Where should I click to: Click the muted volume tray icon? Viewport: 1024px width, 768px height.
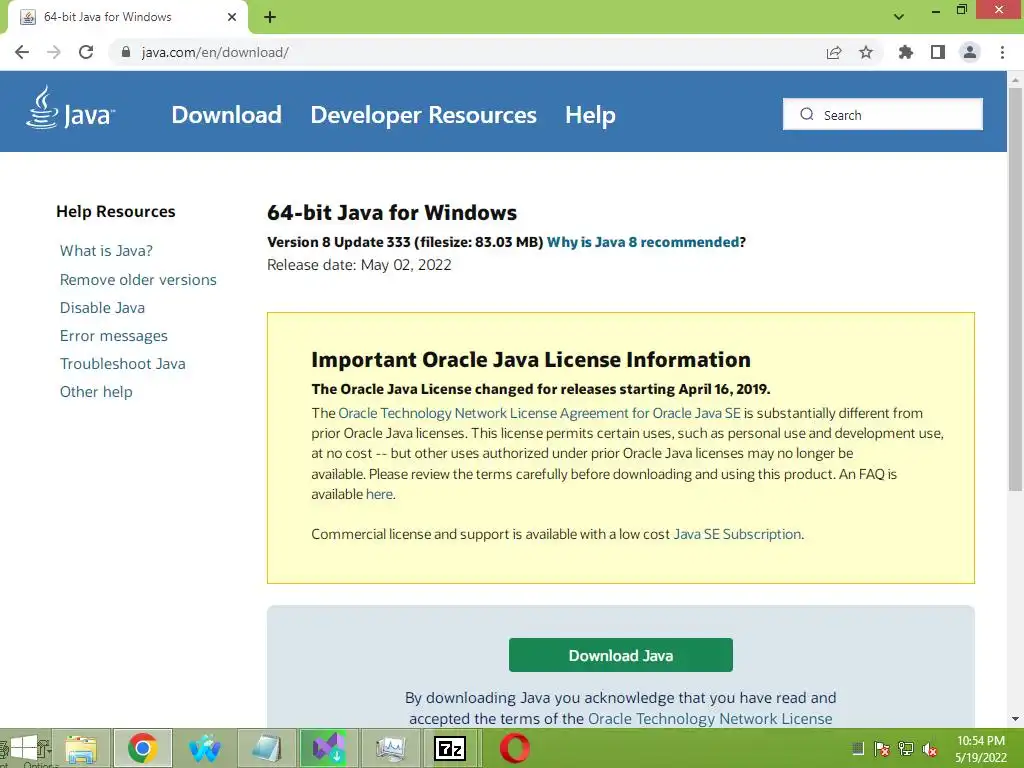tap(930, 749)
